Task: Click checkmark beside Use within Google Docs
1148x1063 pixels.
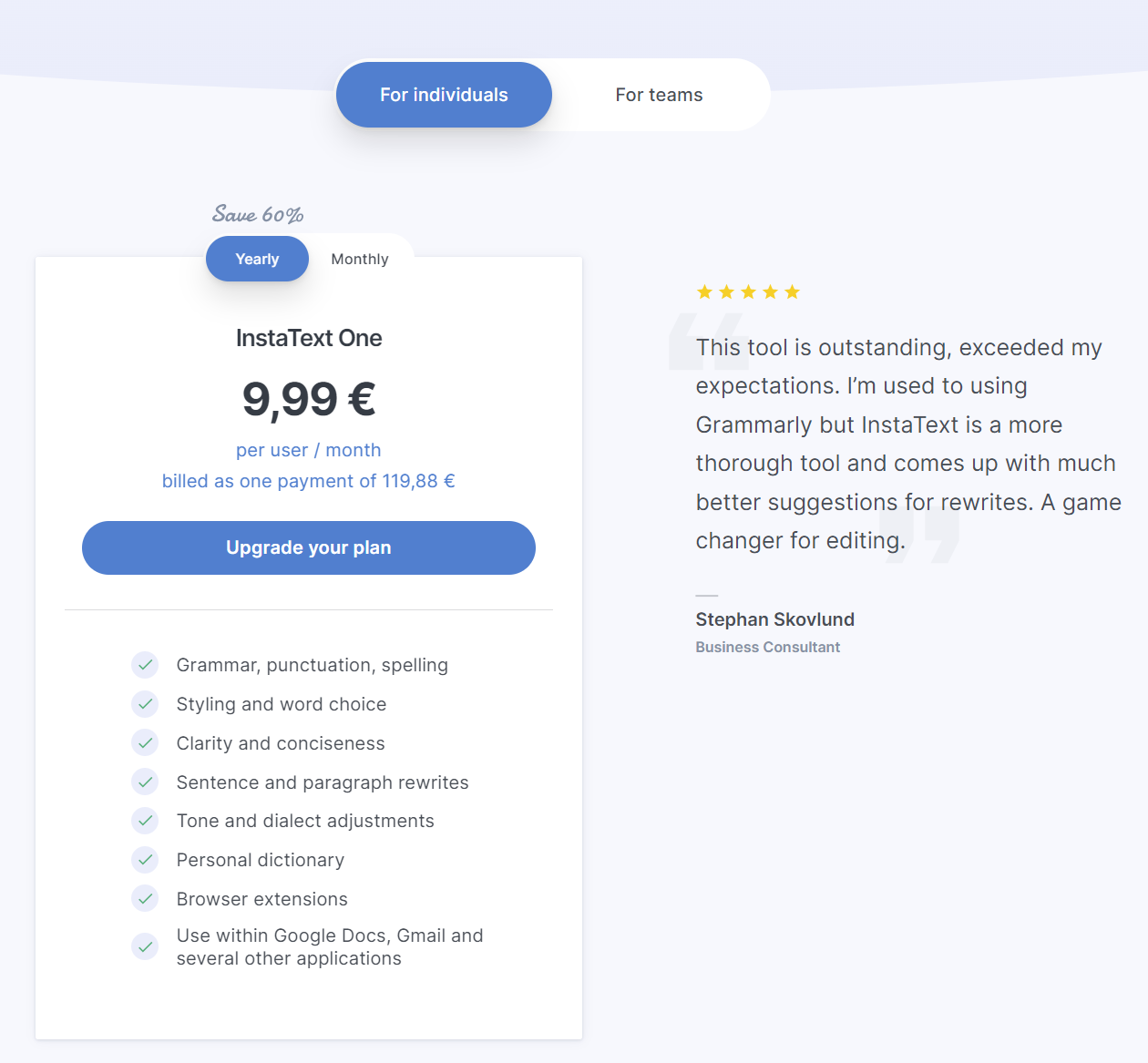Action: (145, 946)
